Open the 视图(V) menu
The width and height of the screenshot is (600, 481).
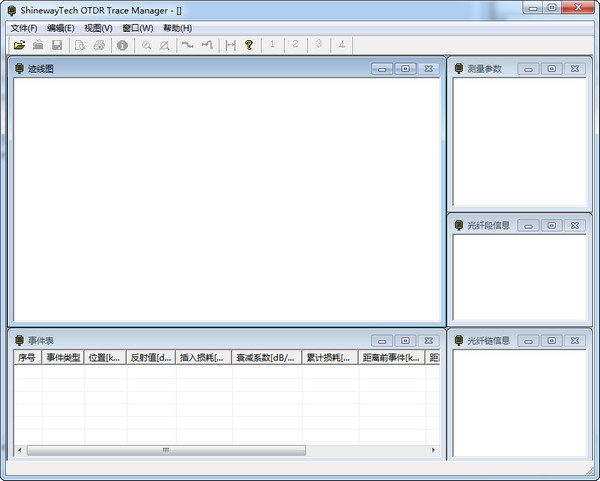[98, 28]
